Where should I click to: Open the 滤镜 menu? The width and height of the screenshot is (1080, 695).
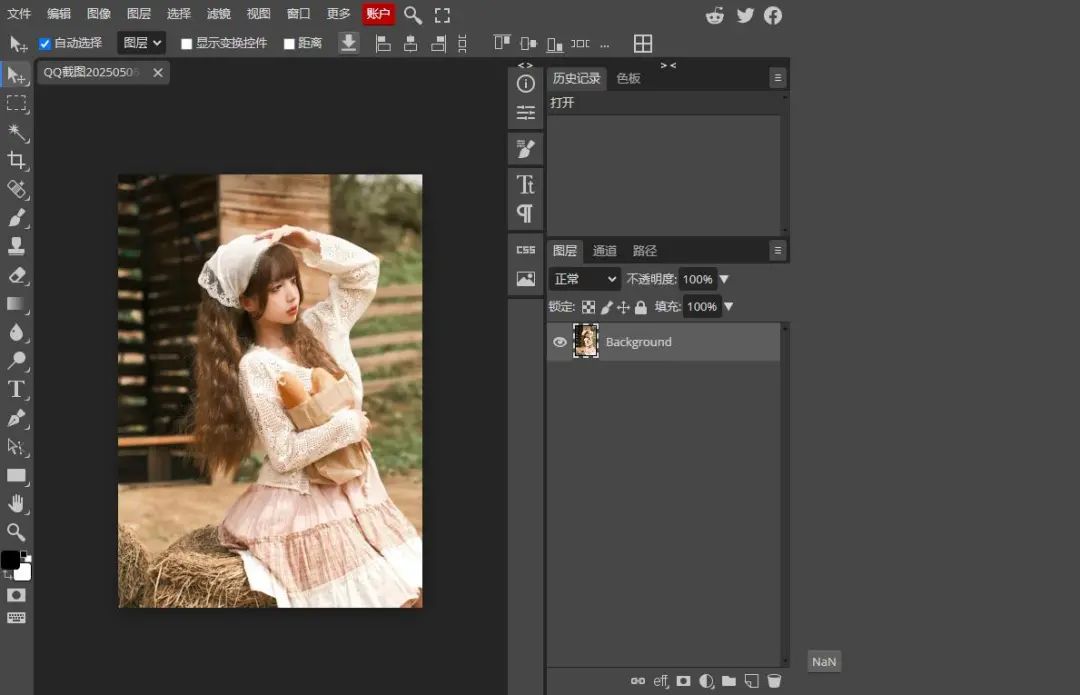(218, 14)
